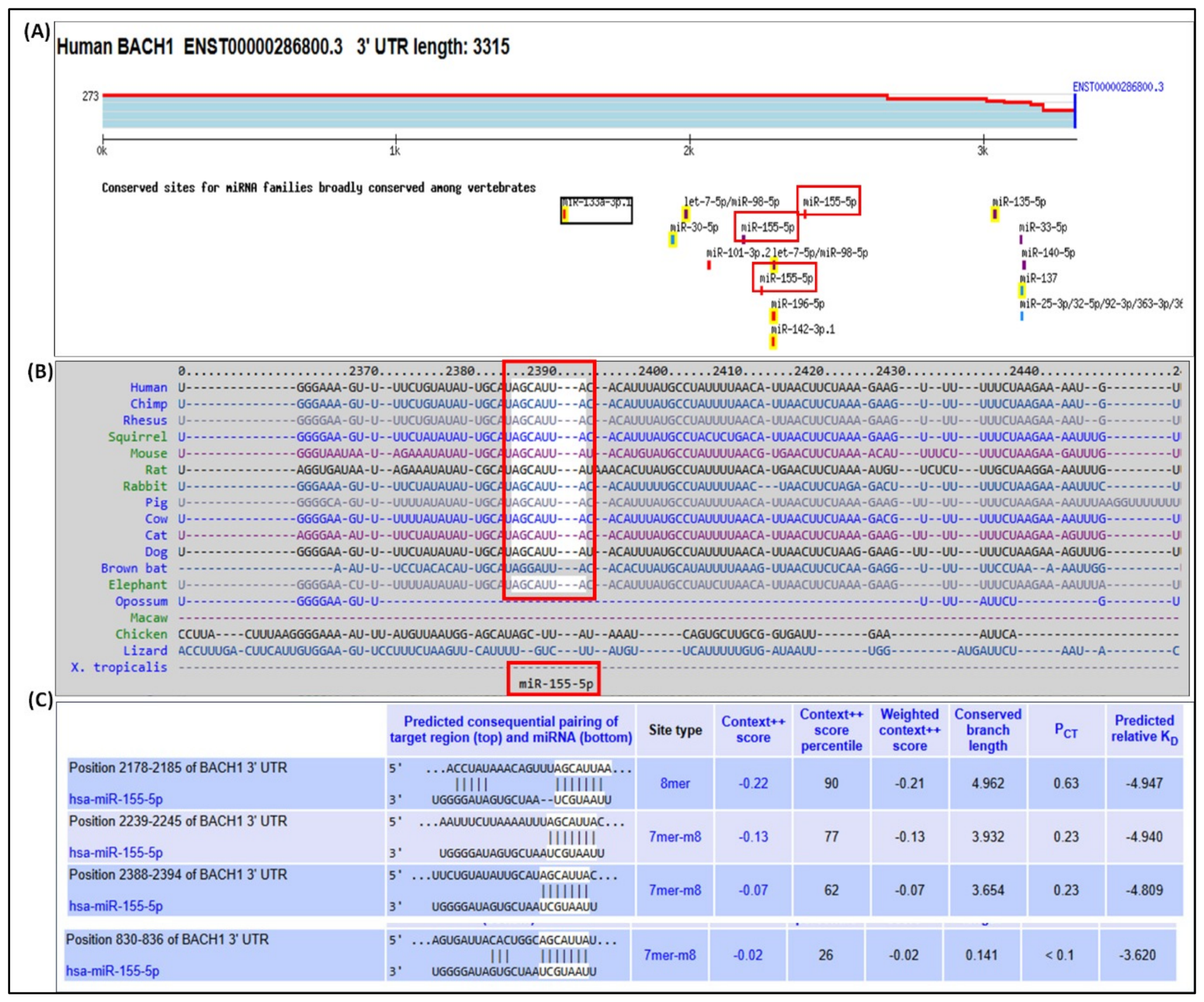Click the 'Site type' column header

click(x=675, y=730)
